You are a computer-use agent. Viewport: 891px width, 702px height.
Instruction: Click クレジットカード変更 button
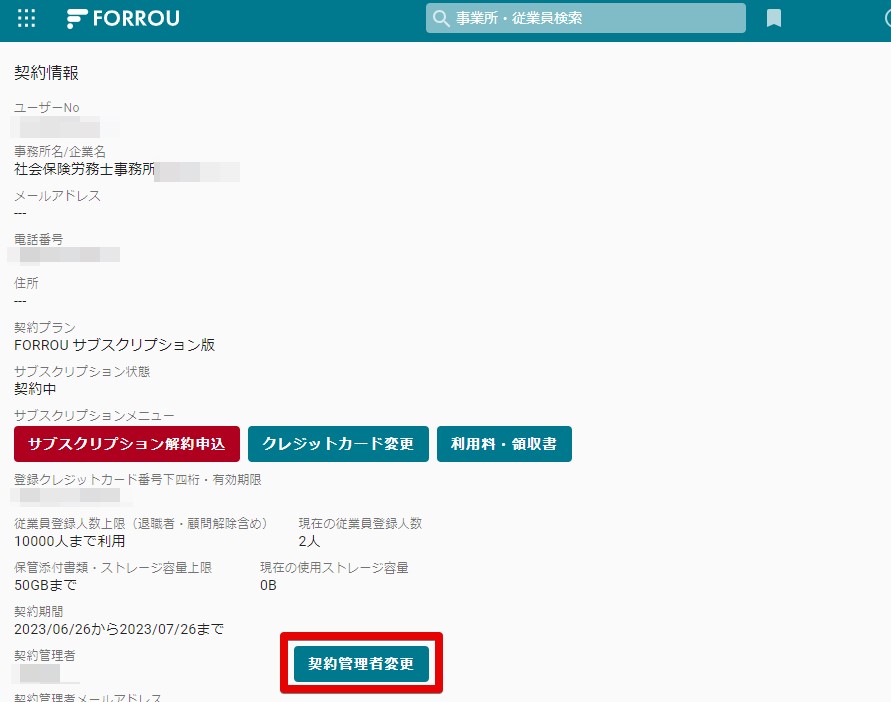[338, 444]
